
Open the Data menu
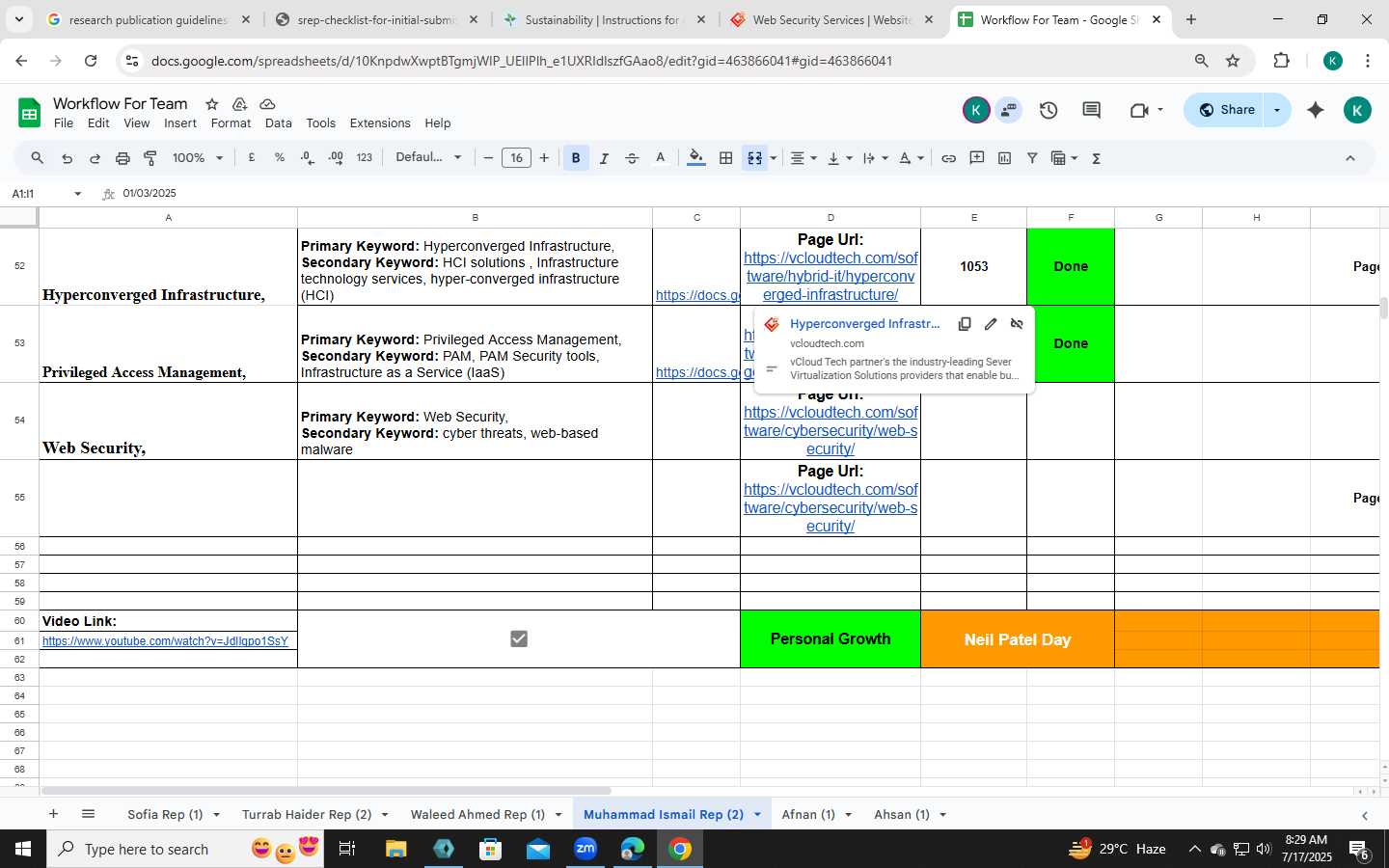click(278, 123)
